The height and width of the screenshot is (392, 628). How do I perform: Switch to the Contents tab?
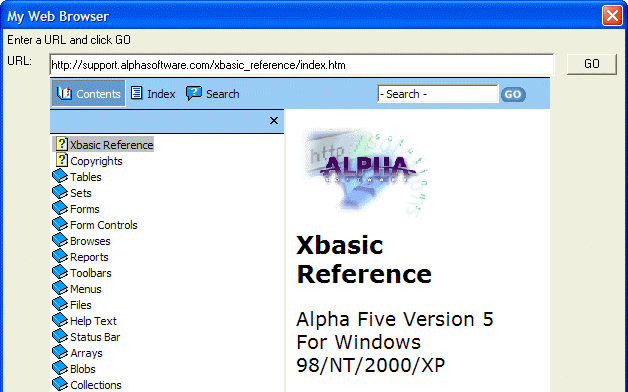[x=89, y=93]
